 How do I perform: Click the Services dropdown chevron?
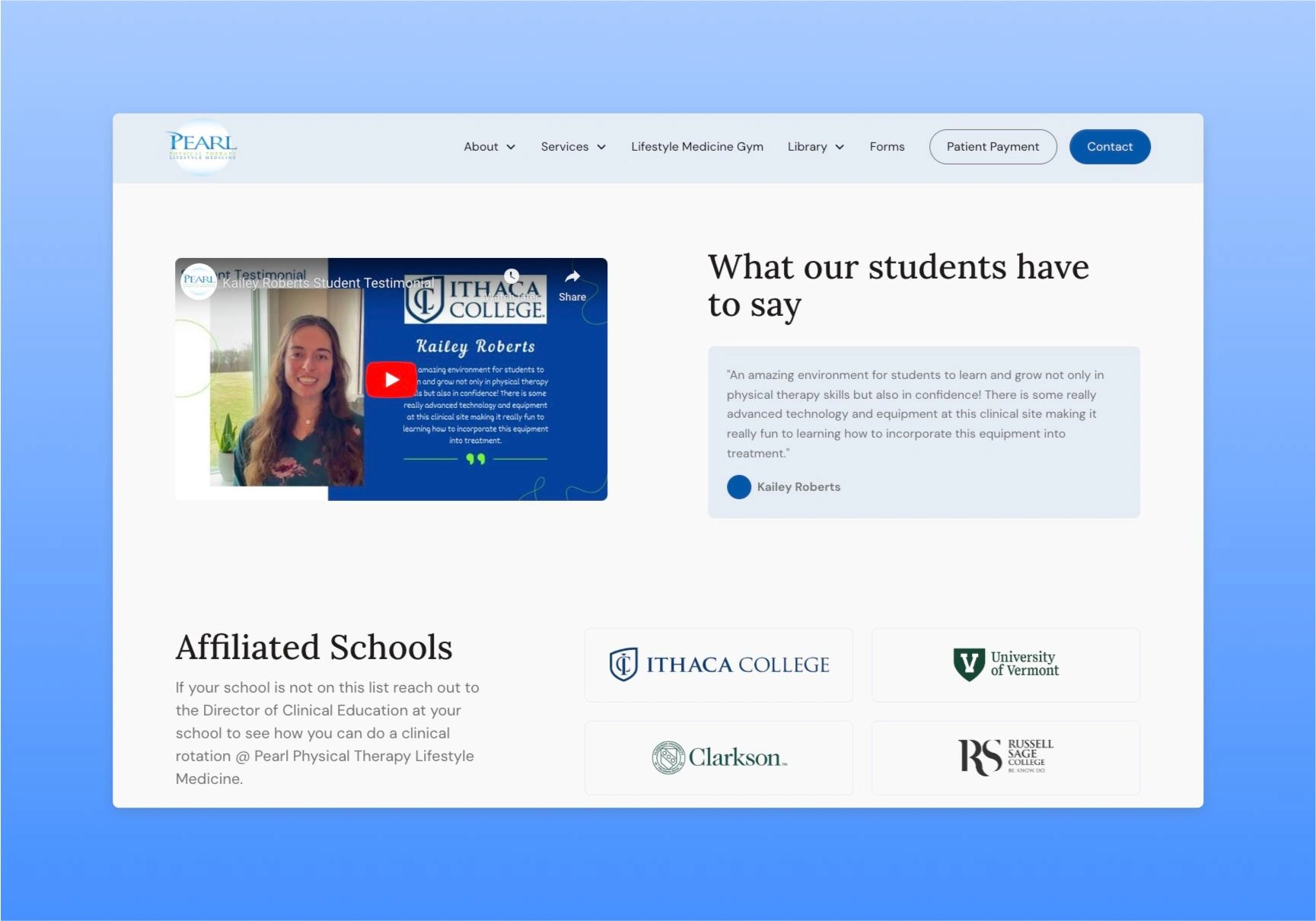coord(601,147)
